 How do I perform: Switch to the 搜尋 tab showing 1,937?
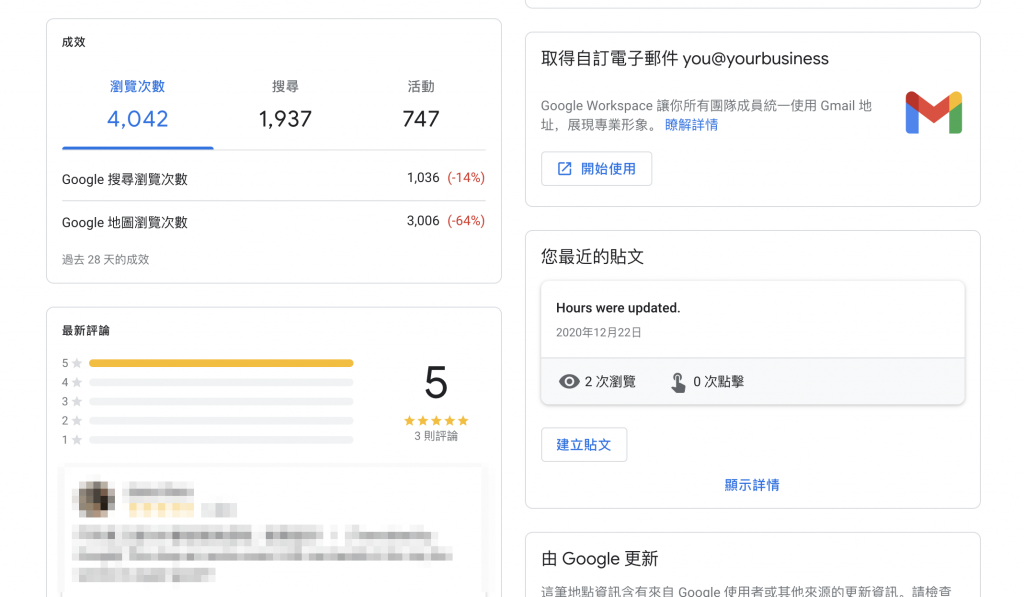click(285, 105)
